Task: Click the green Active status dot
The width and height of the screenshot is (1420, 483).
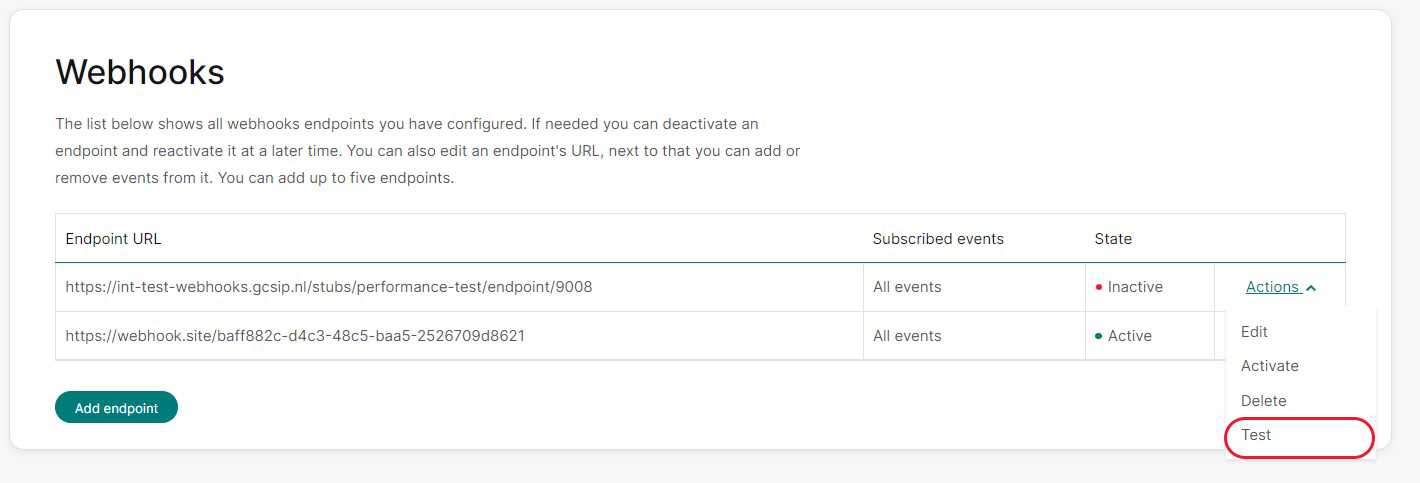Action: point(1099,336)
